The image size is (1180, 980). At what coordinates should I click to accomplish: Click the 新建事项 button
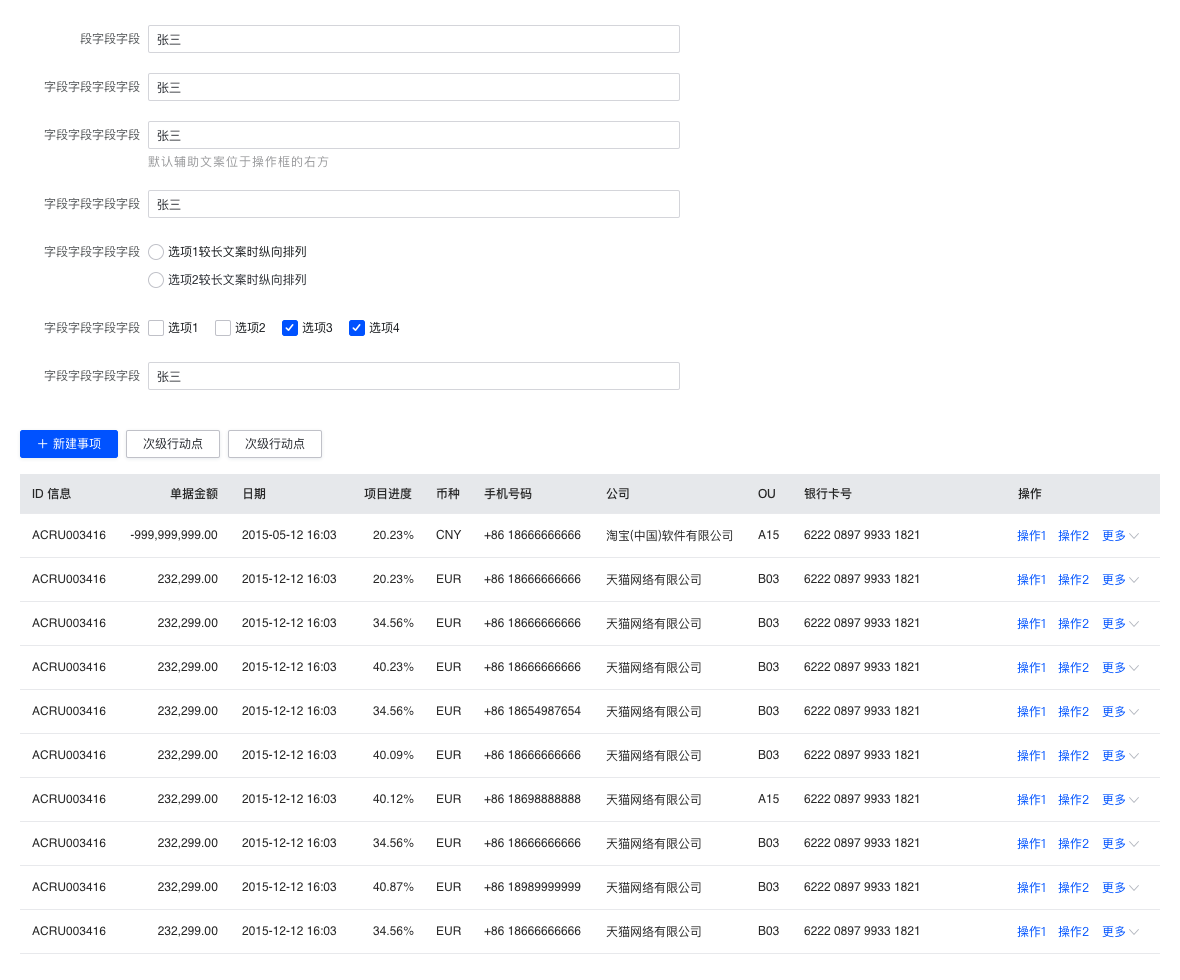pos(68,444)
